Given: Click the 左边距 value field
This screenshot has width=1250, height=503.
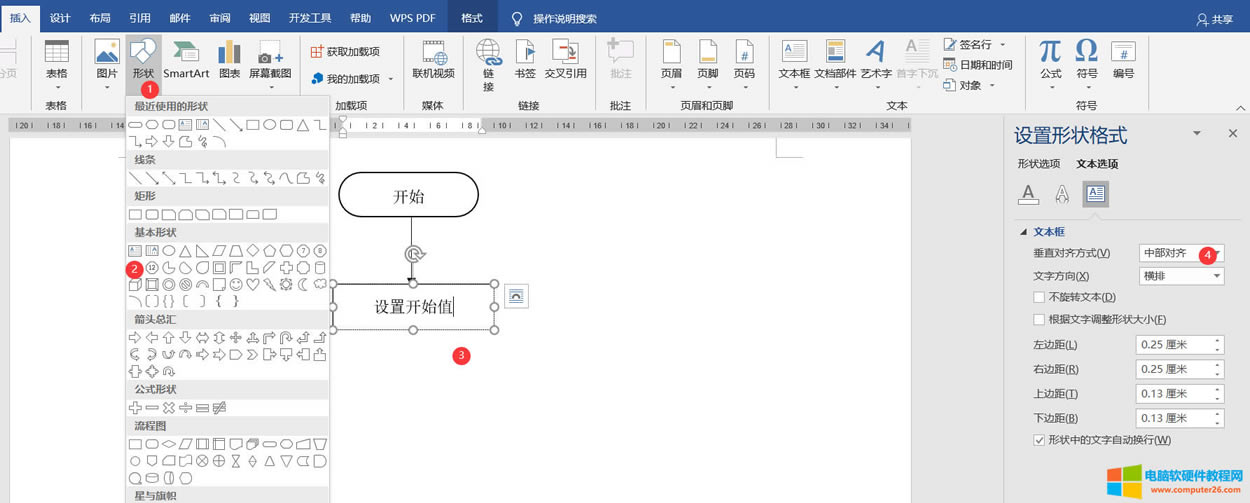Looking at the screenshot, I should [1173, 345].
